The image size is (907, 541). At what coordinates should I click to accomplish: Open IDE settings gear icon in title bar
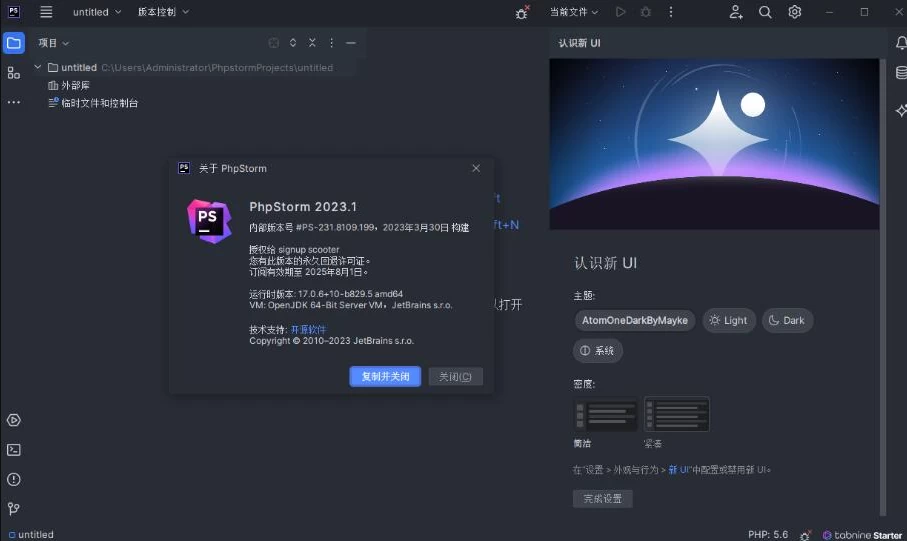tap(795, 12)
